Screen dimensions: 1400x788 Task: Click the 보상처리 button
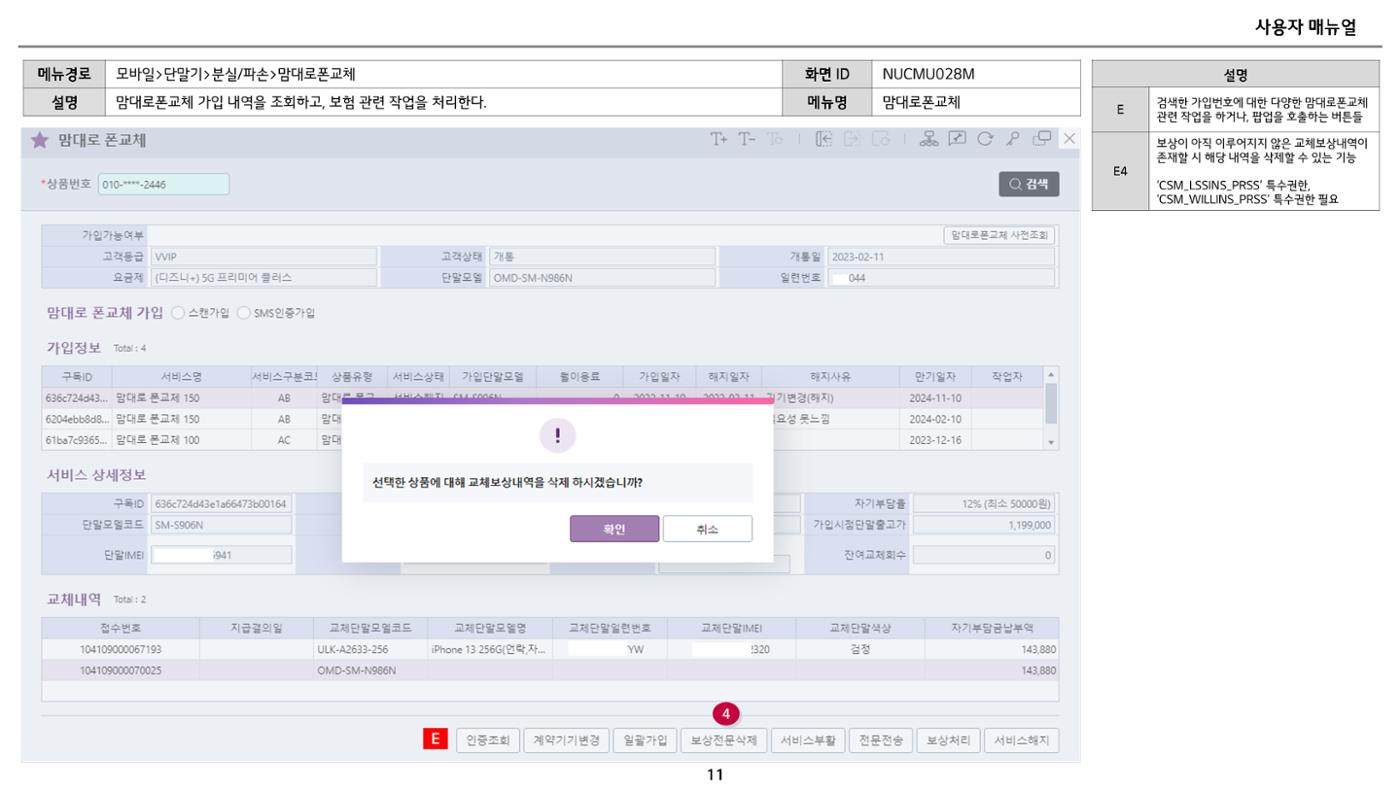coord(947,741)
